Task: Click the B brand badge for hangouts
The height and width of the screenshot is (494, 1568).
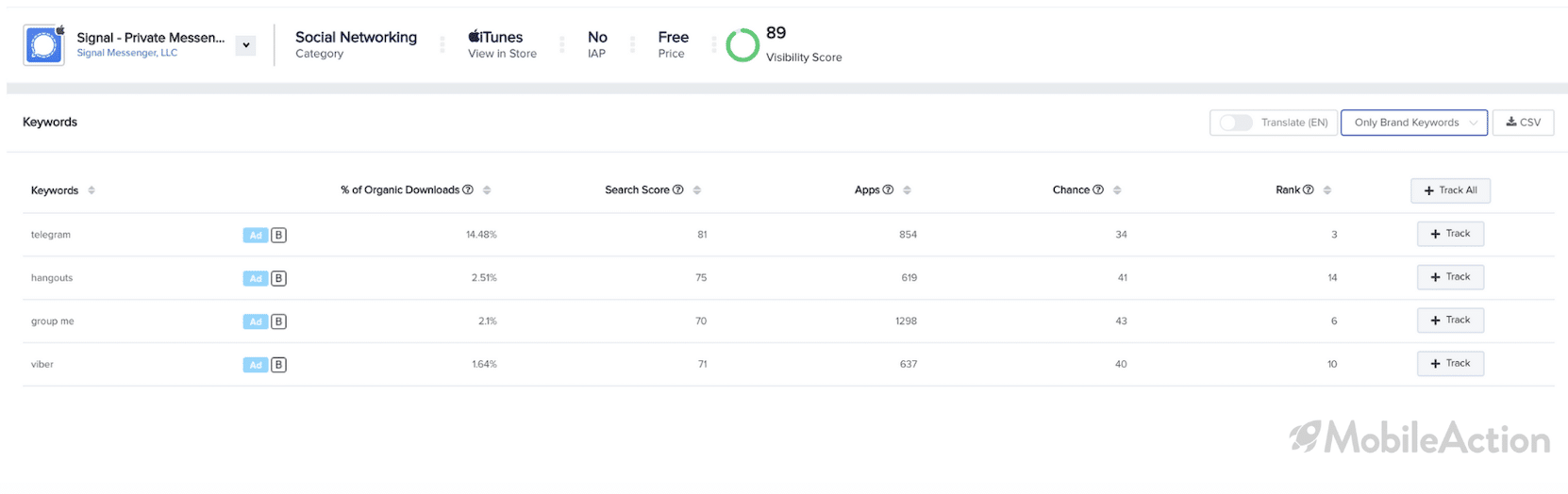Action: [x=278, y=279]
